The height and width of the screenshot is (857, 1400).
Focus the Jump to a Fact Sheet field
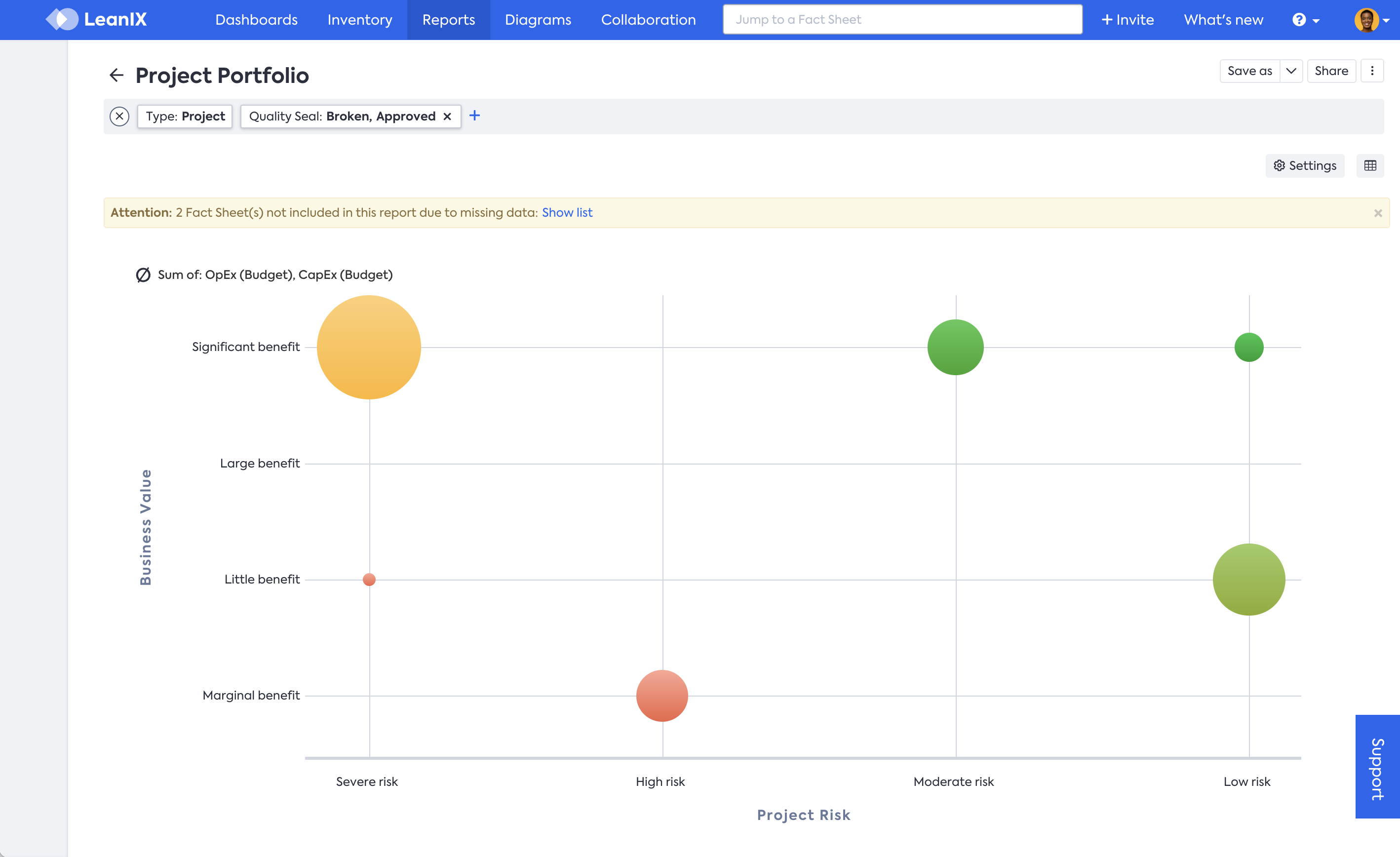click(x=902, y=20)
